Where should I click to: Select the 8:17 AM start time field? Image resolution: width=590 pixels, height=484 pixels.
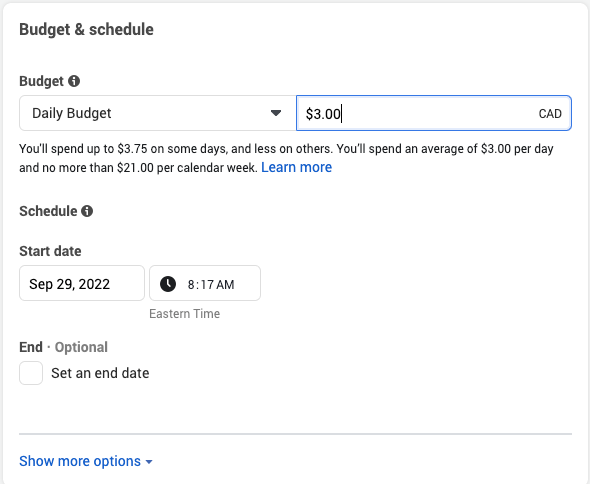tap(205, 283)
